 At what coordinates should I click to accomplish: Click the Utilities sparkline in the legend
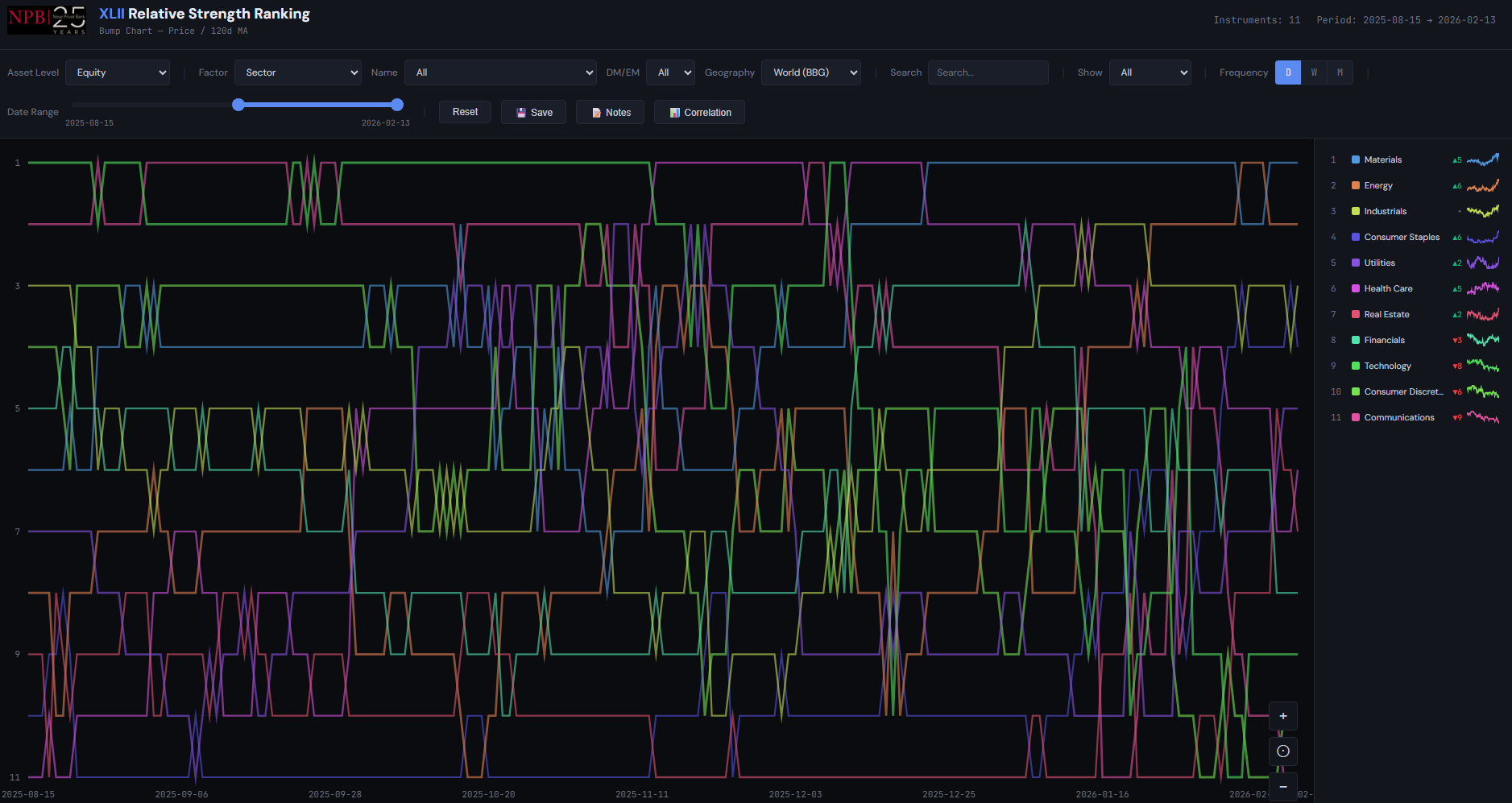click(1482, 263)
